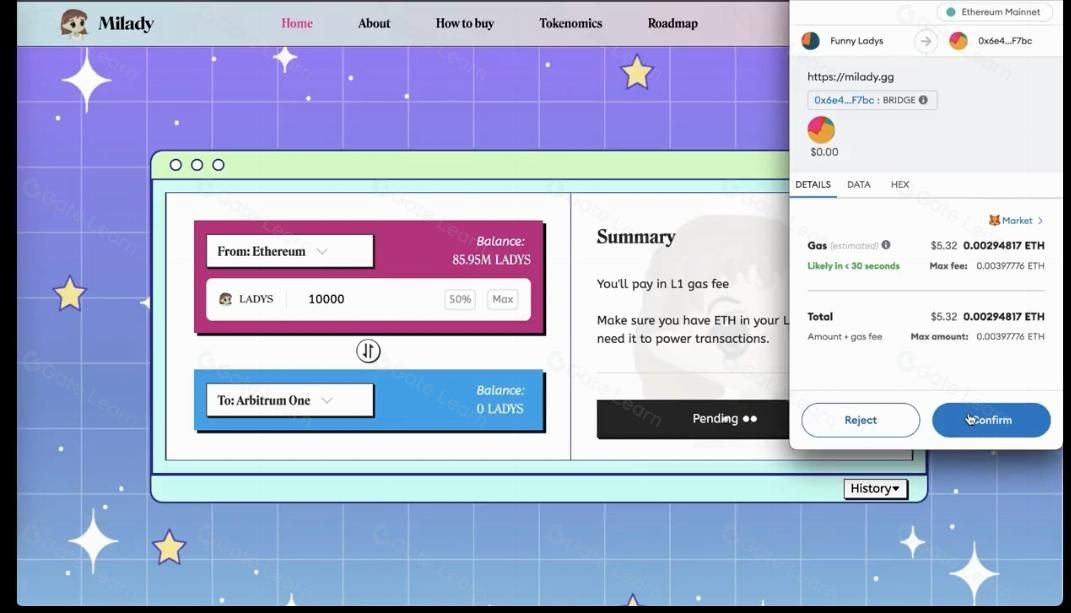The height and width of the screenshot is (613, 1071).
Task: Click the Funny Ladys account name
Action: click(857, 41)
